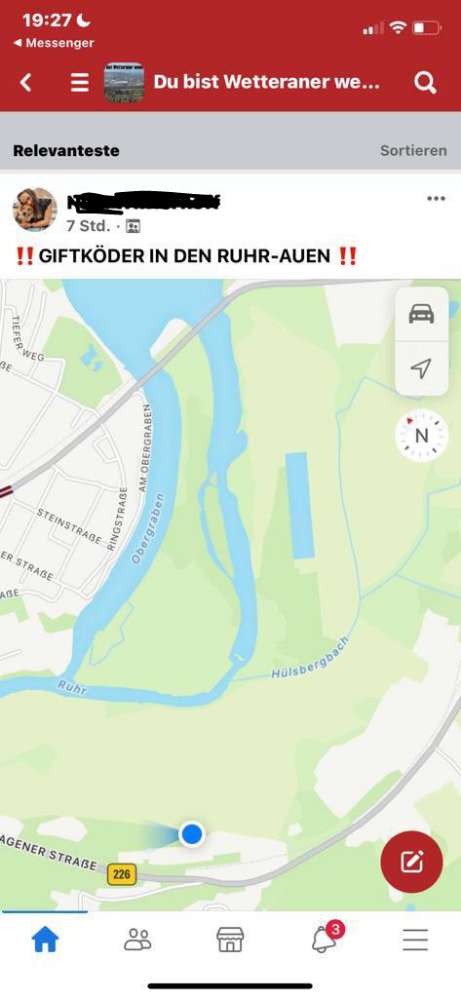Open the hamburger menu next to the group picture

pos(80,82)
